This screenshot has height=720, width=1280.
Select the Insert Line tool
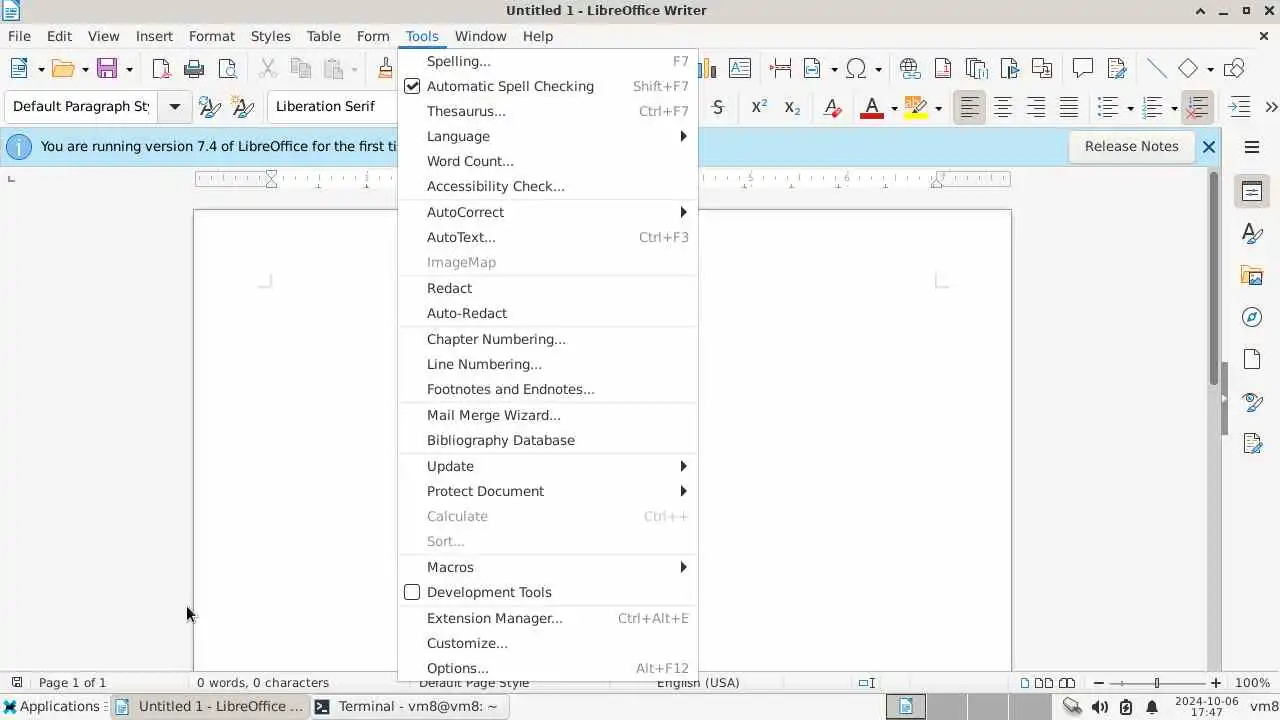[1157, 68]
